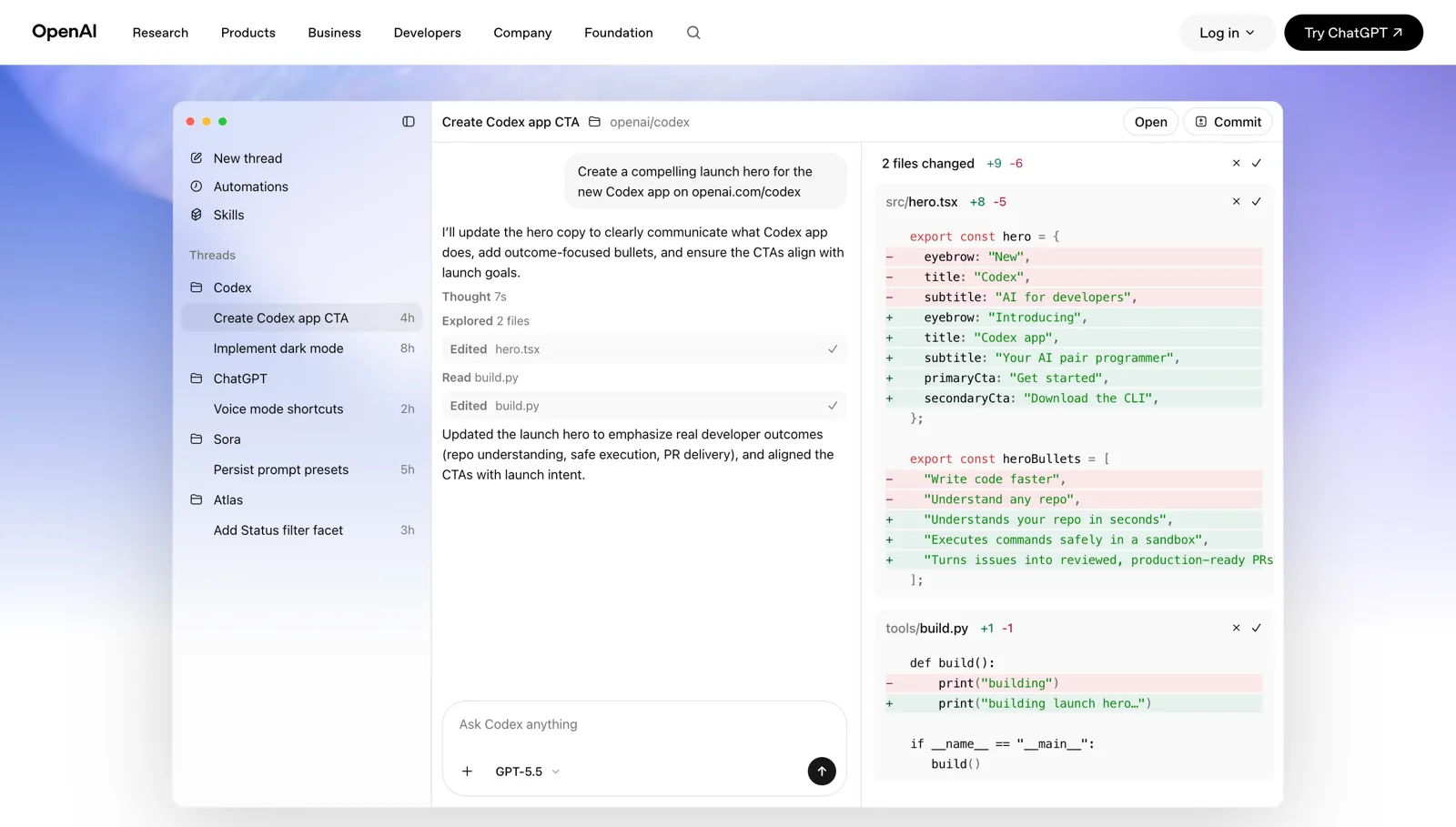
Task: Expand the Read build.py step
Action: click(x=480, y=378)
